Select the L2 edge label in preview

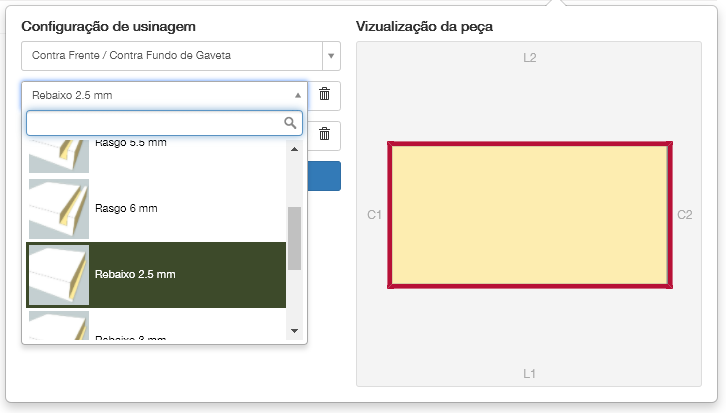click(530, 57)
